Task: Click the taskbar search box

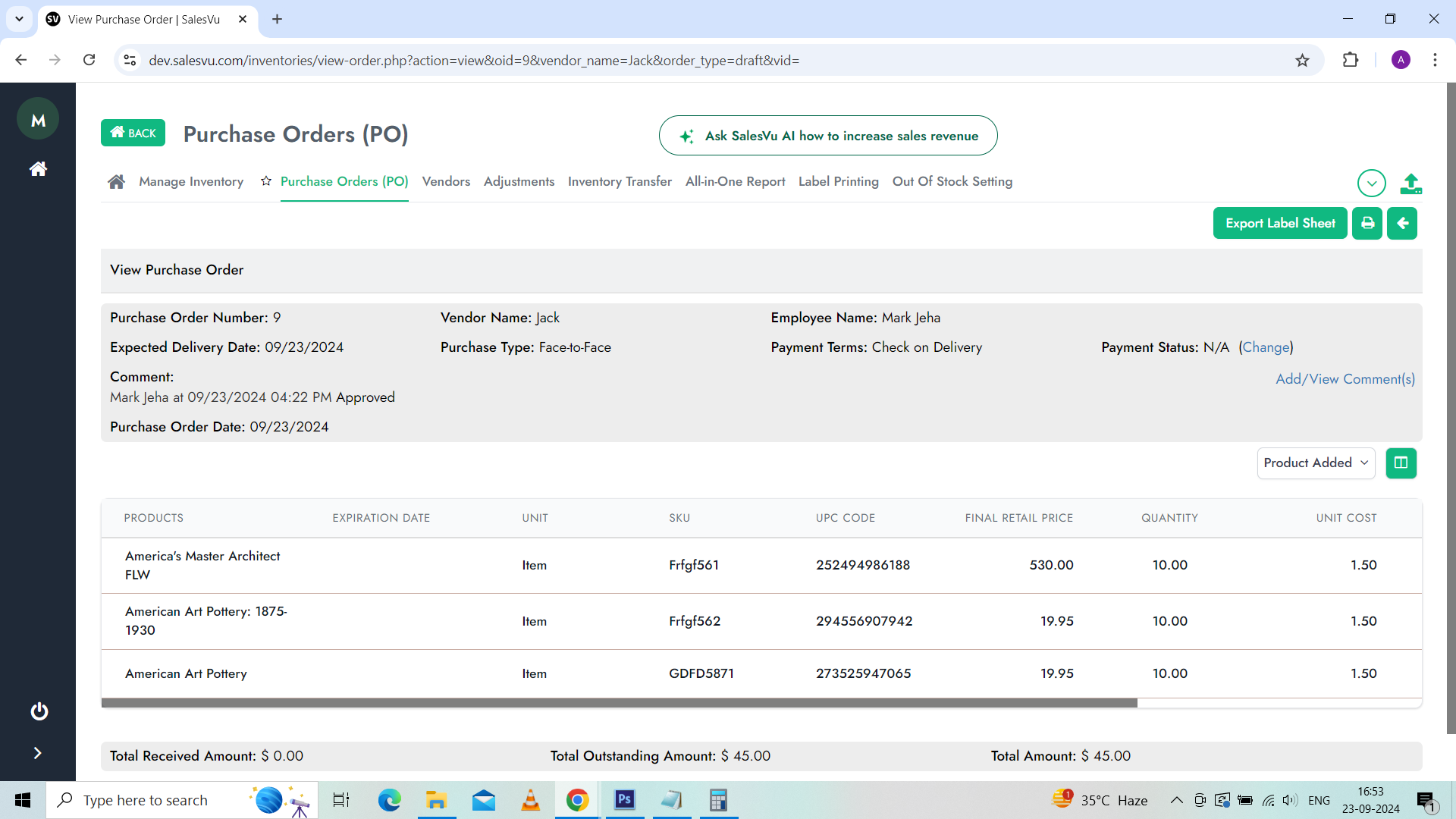Action: [182, 800]
